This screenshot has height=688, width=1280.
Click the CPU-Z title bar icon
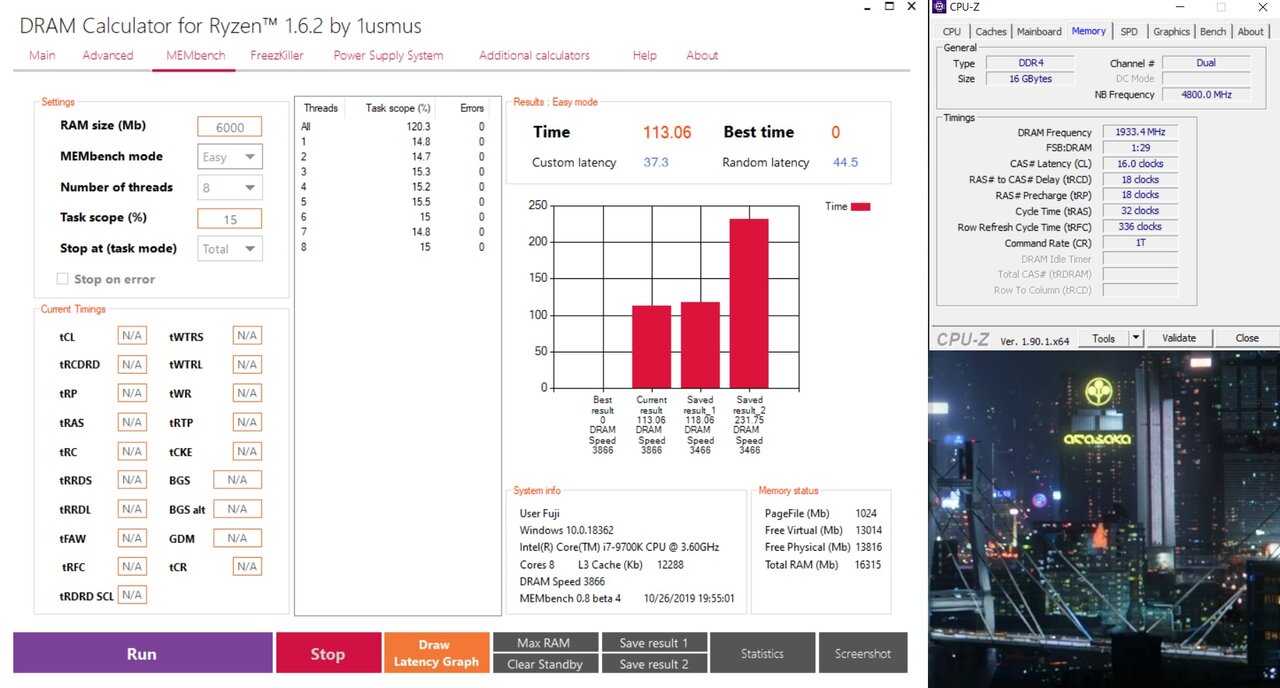click(940, 7)
